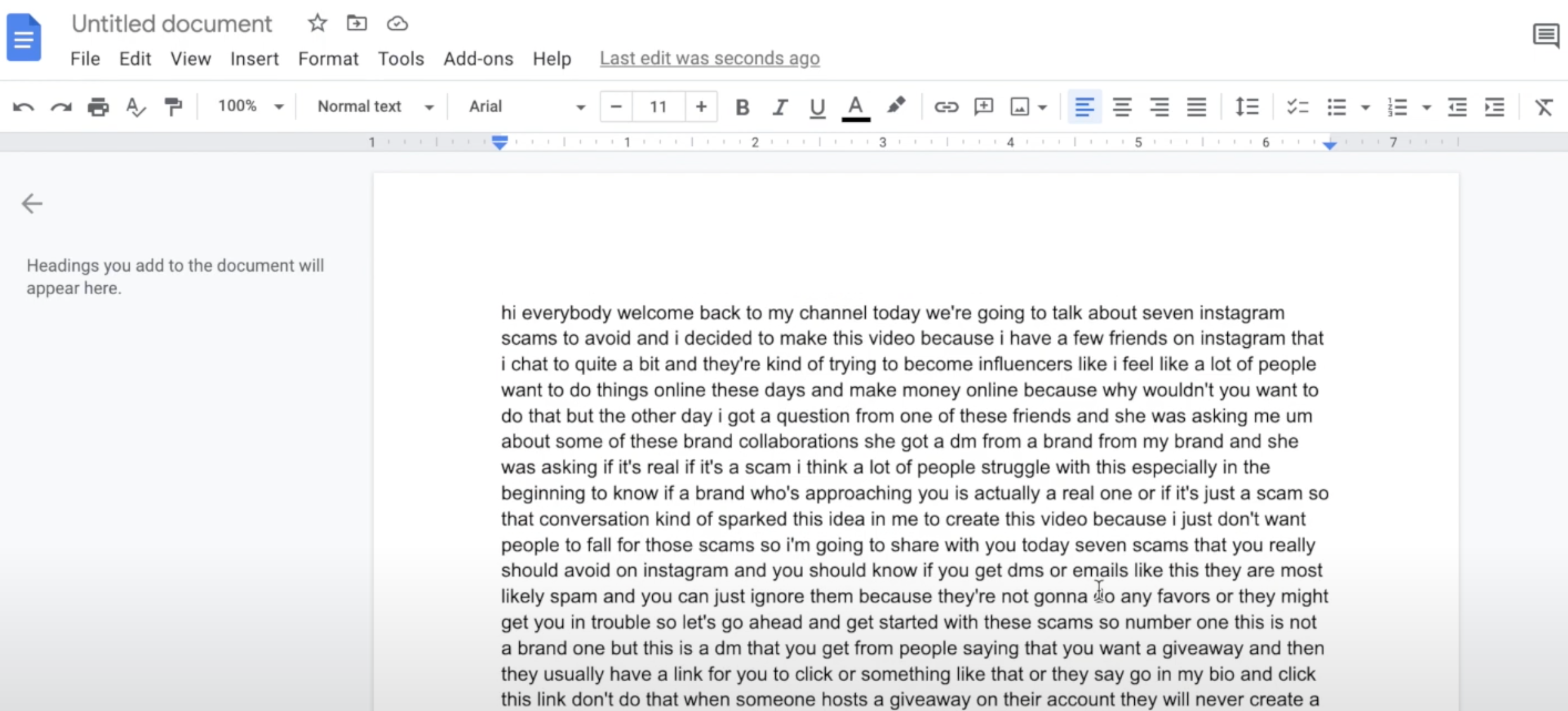Image resolution: width=1568 pixels, height=711 pixels.
Task: Redo the last action
Action: click(x=61, y=106)
